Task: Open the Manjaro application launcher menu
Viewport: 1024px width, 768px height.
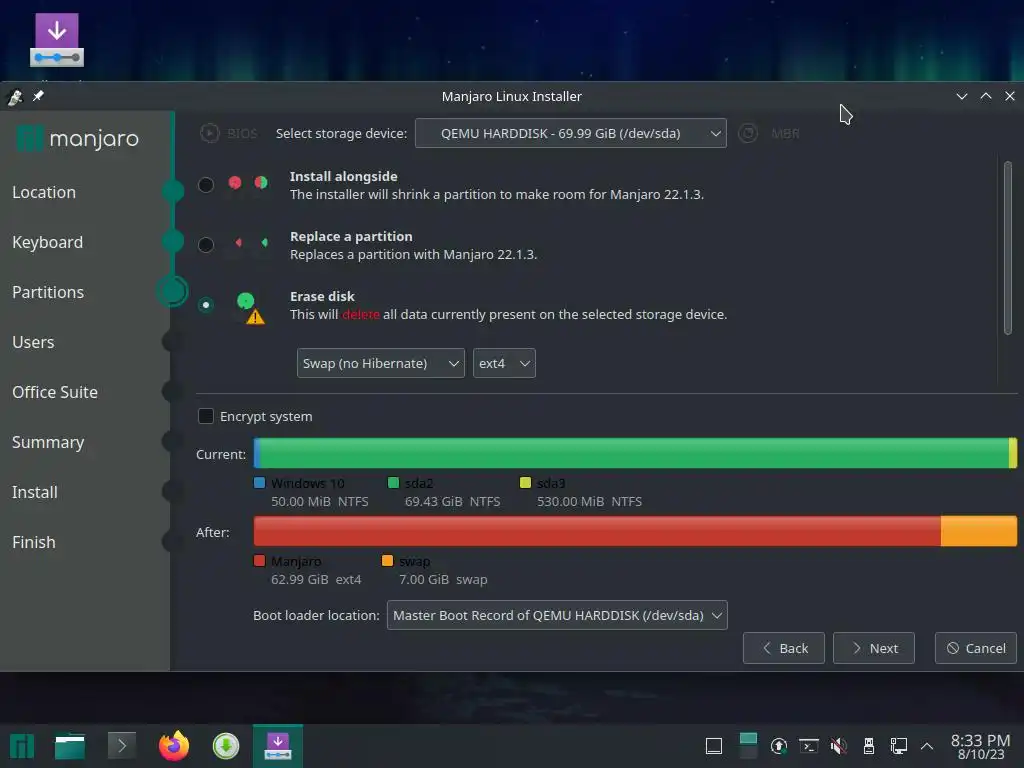Action: point(22,746)
